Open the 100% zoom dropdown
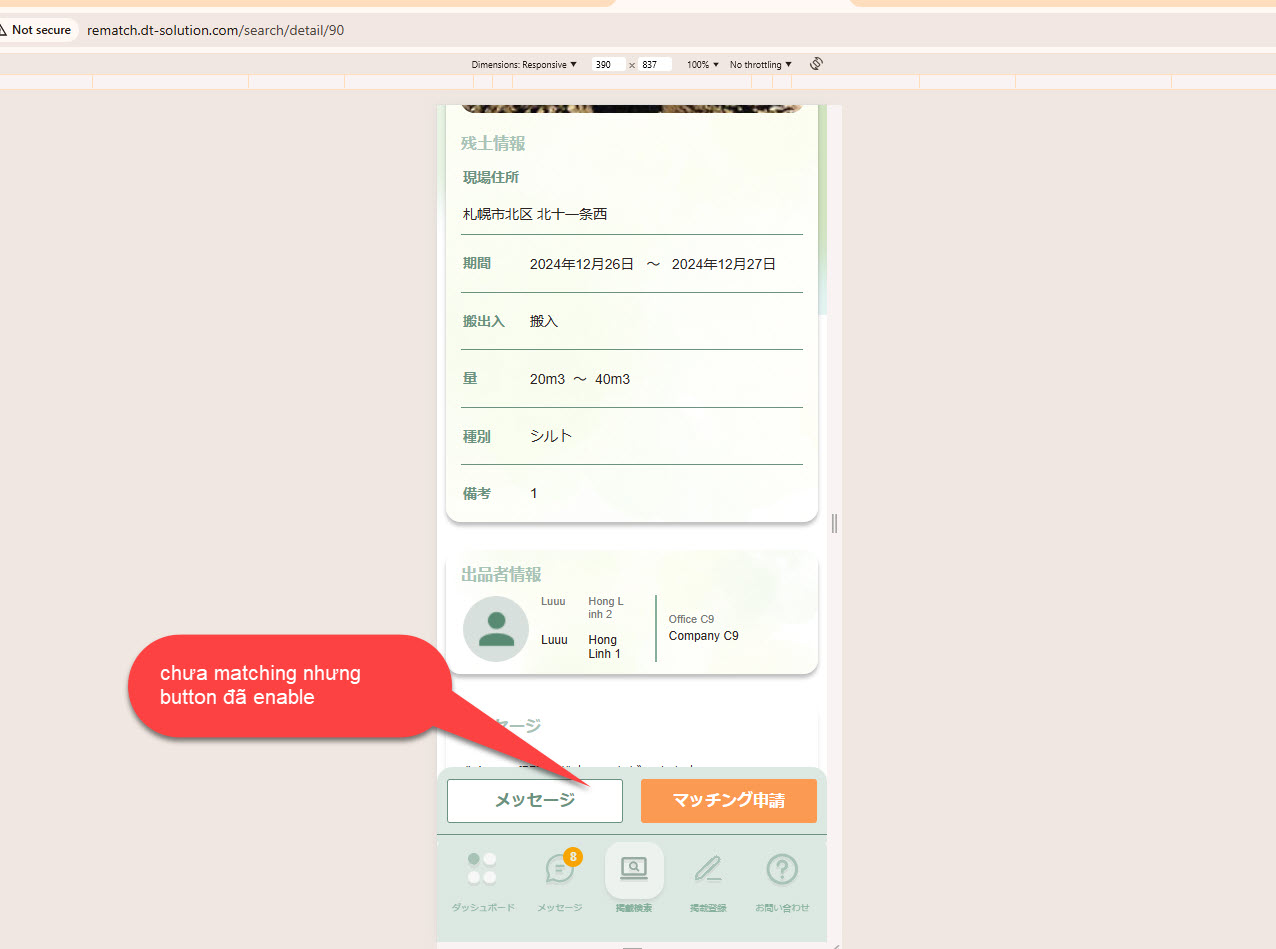1276x949 pixels. point(702,65)
